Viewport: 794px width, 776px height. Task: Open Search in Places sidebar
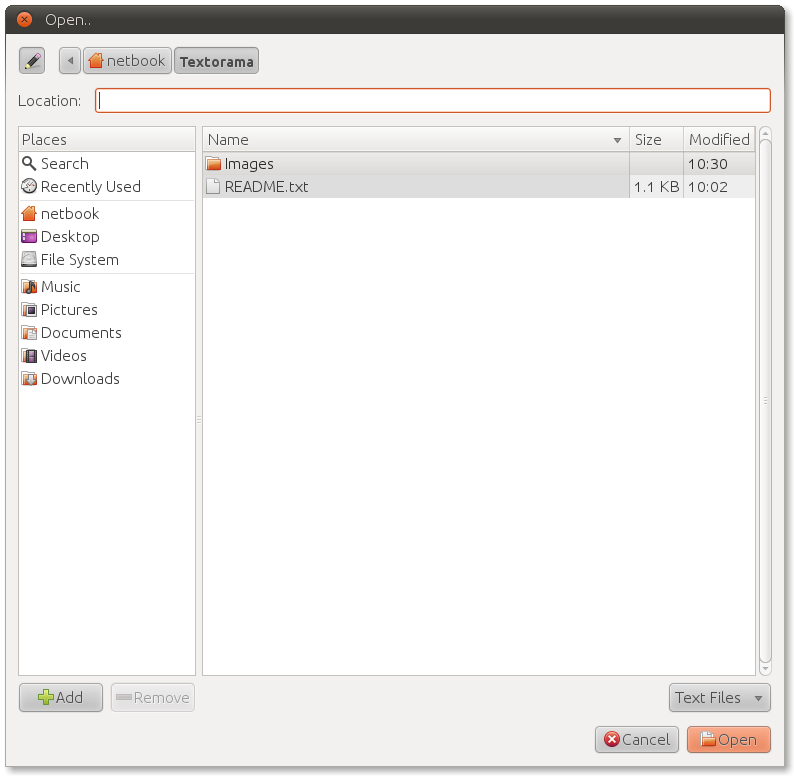106,164
